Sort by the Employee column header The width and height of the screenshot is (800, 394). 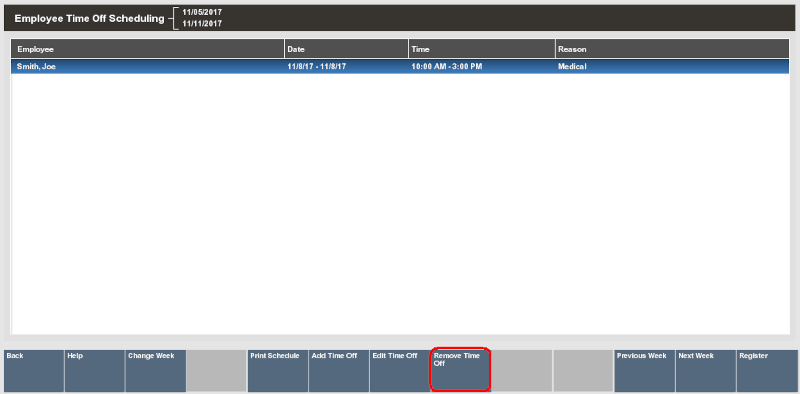(x=147, y=49)
